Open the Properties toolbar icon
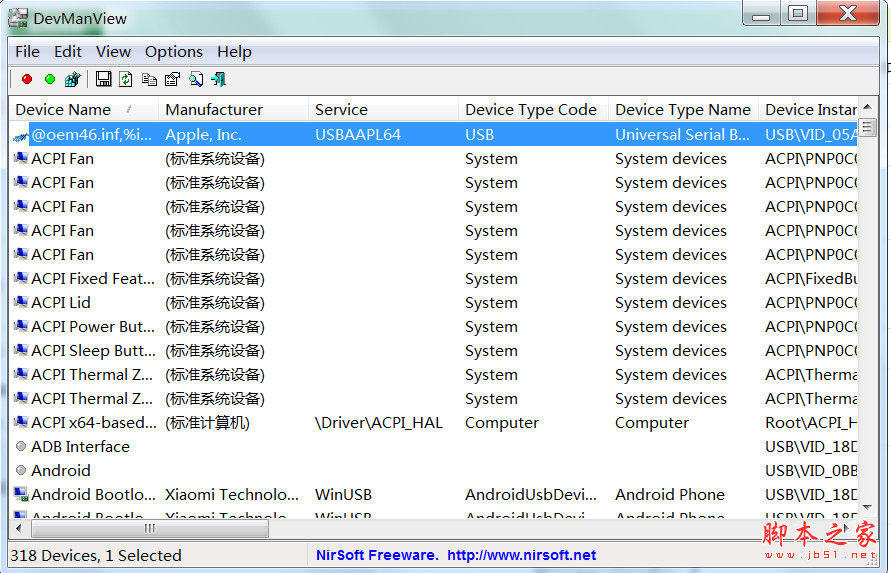Viewport: 891px width, 573px height. pos(172,79)
